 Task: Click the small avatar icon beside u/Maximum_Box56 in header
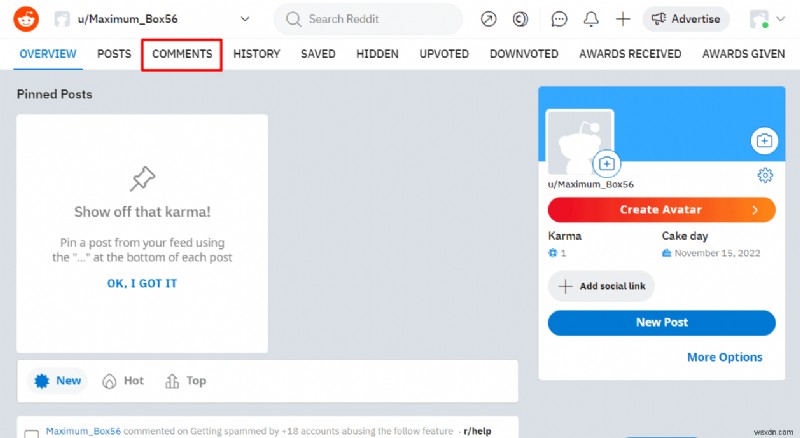tap(62, 19)
